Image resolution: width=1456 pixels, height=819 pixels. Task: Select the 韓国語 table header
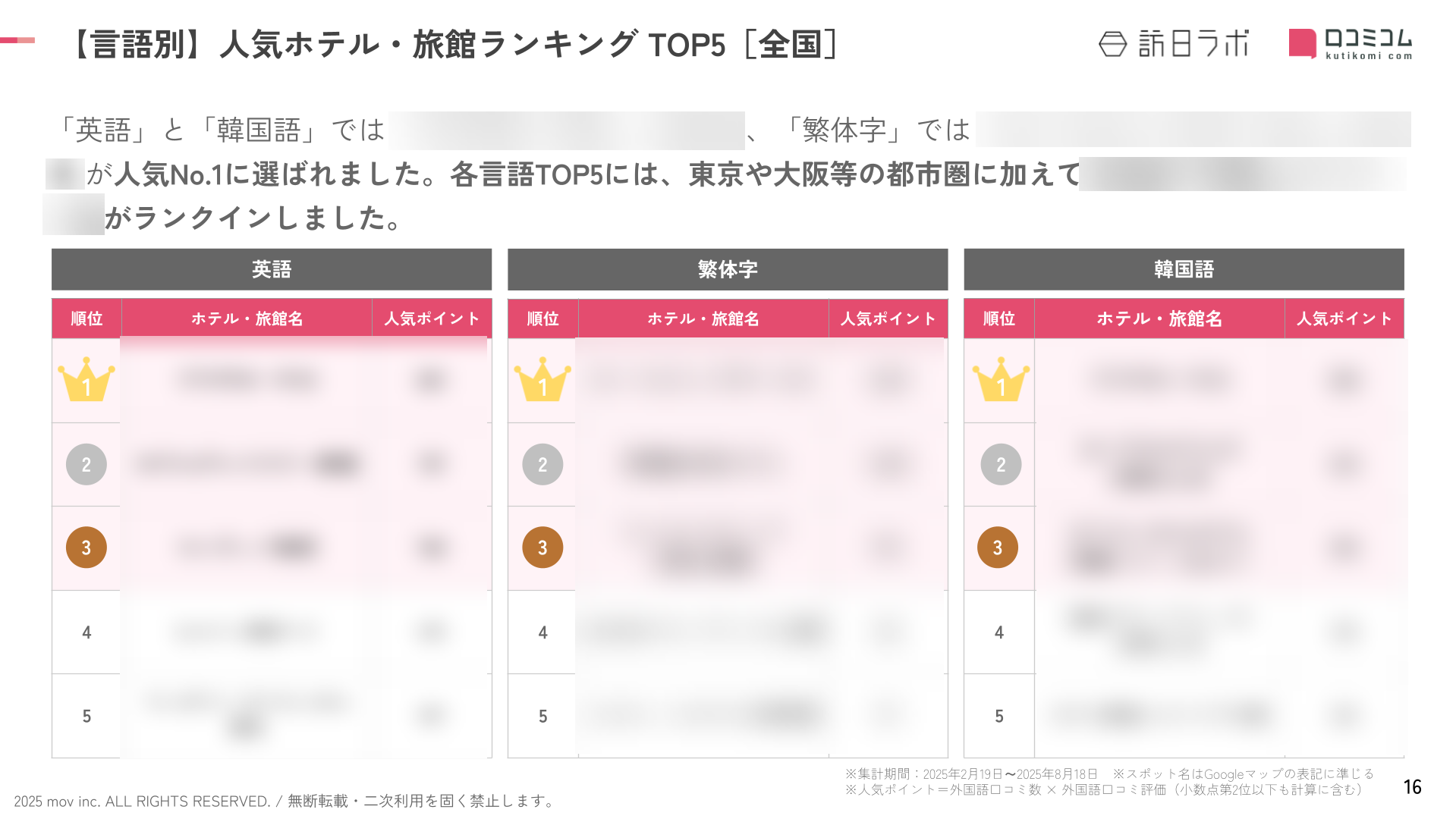[1184, 269]
